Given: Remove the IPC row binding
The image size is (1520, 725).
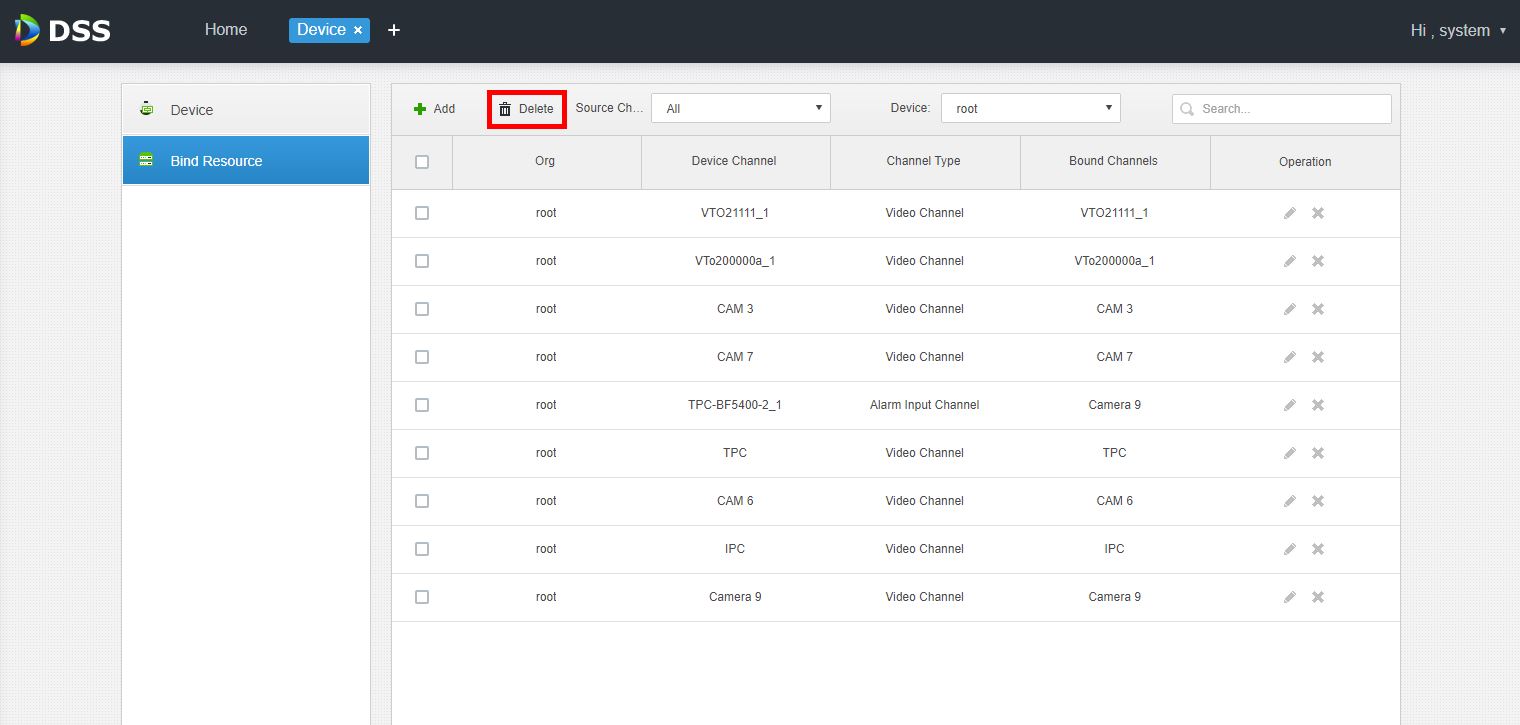Looking at the screenshot, I should [1318, 549].
